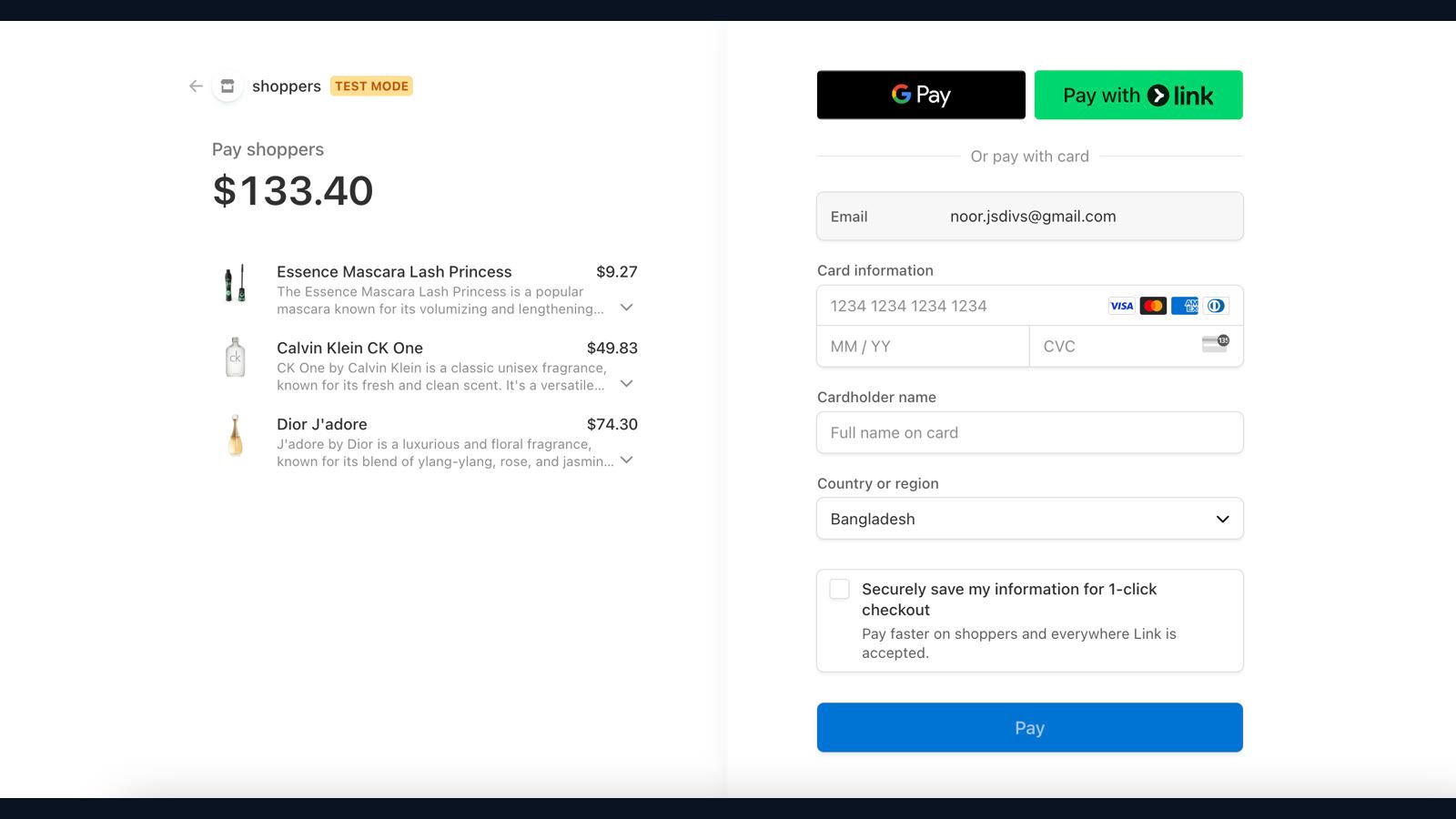This screenshot has height=819, width=1456.
Task: Click the $9.27 price
Action: point(617,272)
